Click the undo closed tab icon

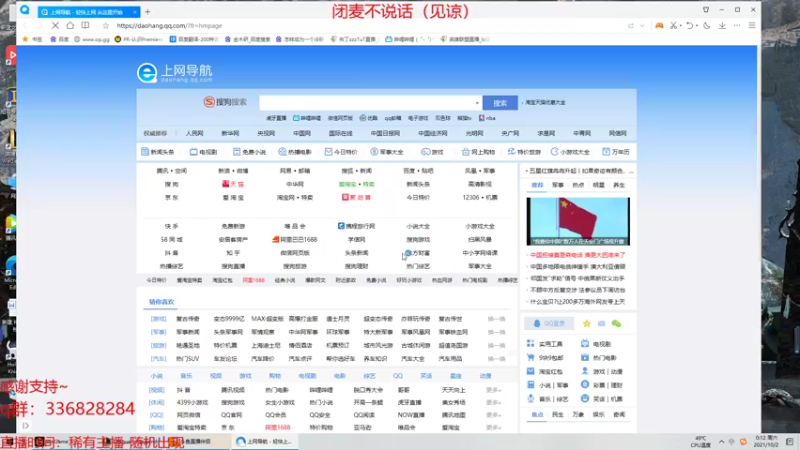click(689, 26)
